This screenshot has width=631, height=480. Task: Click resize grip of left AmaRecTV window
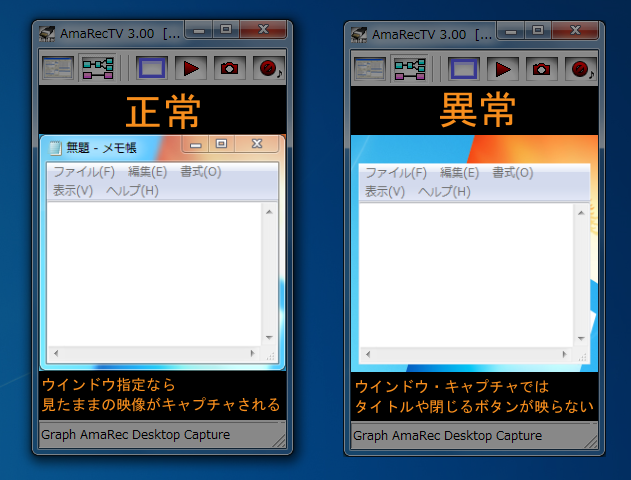280,441
